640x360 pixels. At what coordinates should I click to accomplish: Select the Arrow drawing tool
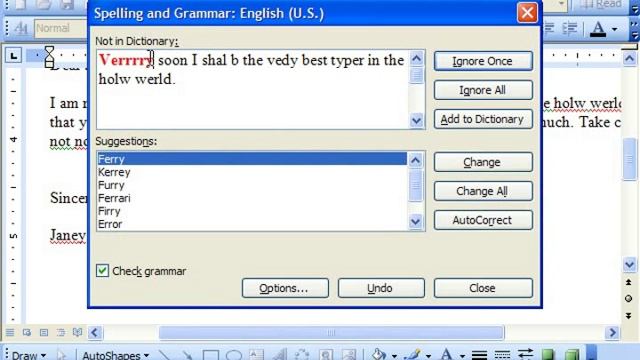187,354
